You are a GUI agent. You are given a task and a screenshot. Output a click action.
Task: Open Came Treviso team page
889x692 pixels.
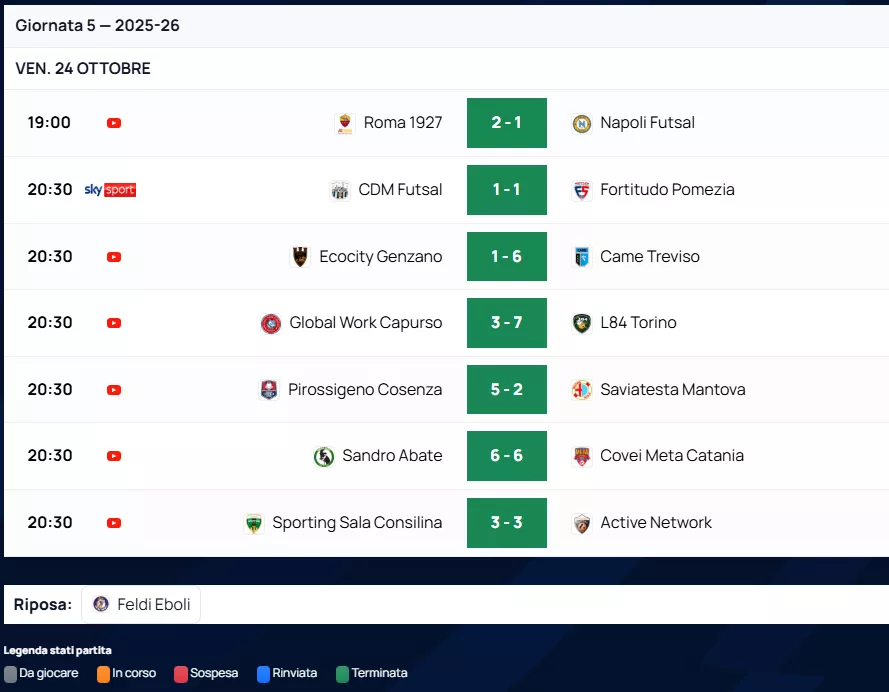click(649, 257)
